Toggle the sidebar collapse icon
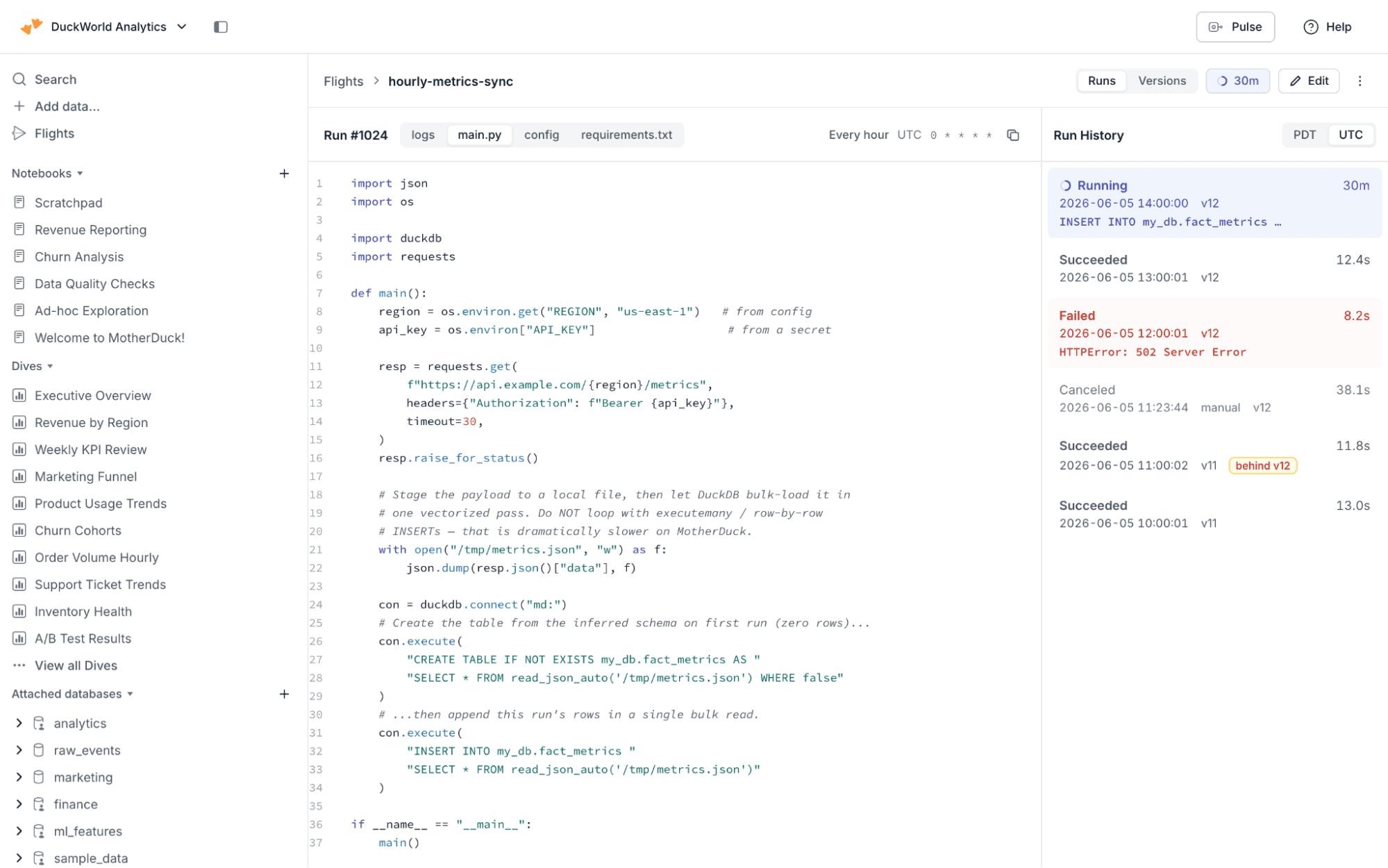Viewport: 1388px width, 868px height. [x=221, y=27]
